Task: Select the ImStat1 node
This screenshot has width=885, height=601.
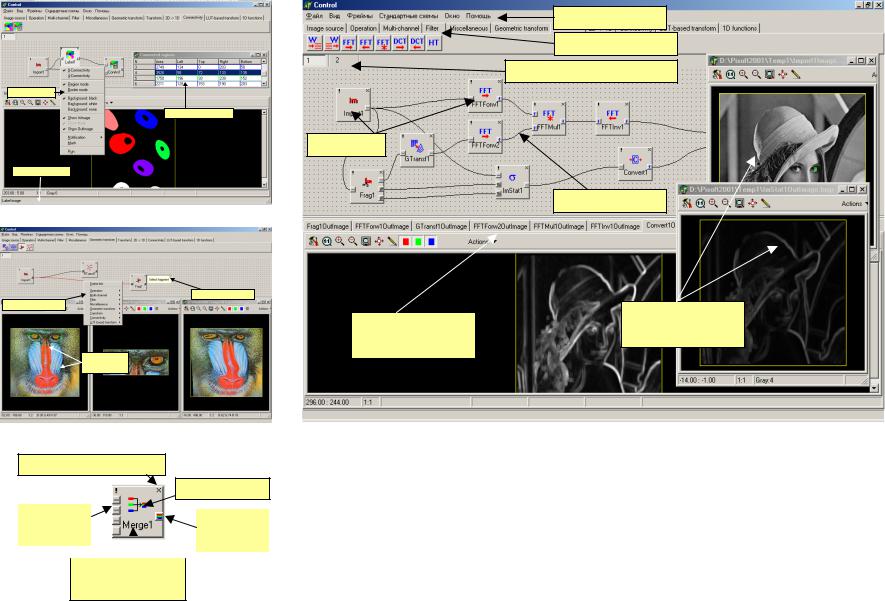Action: click(512, 181)
